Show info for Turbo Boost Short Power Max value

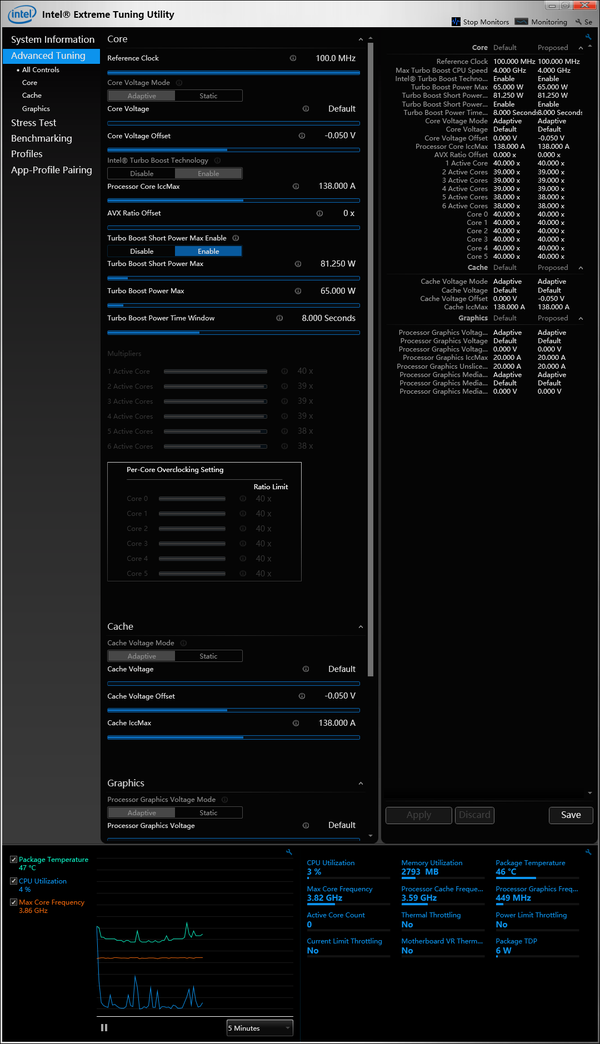tap(298, 264)
